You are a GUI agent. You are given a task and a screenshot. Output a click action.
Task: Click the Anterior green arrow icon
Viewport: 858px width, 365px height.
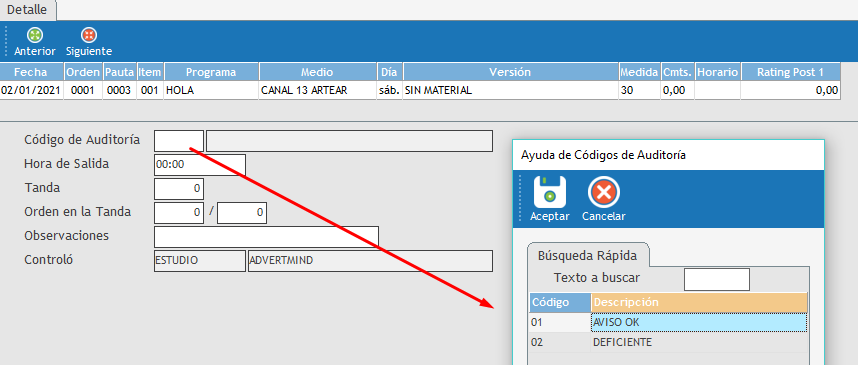pos(35,36)
